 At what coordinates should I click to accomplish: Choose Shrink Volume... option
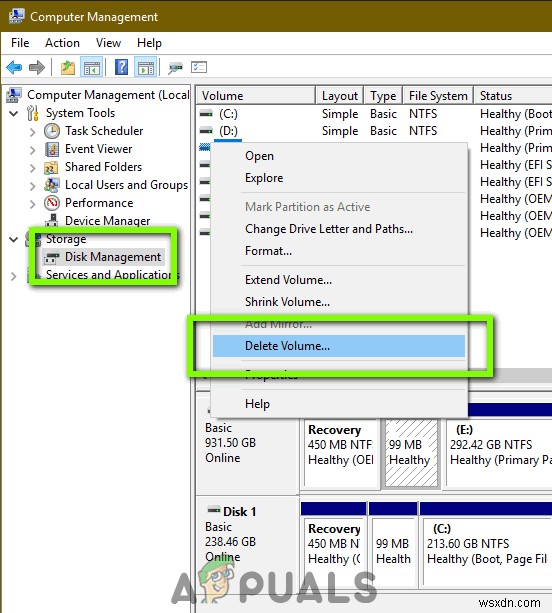coord(339,302)
